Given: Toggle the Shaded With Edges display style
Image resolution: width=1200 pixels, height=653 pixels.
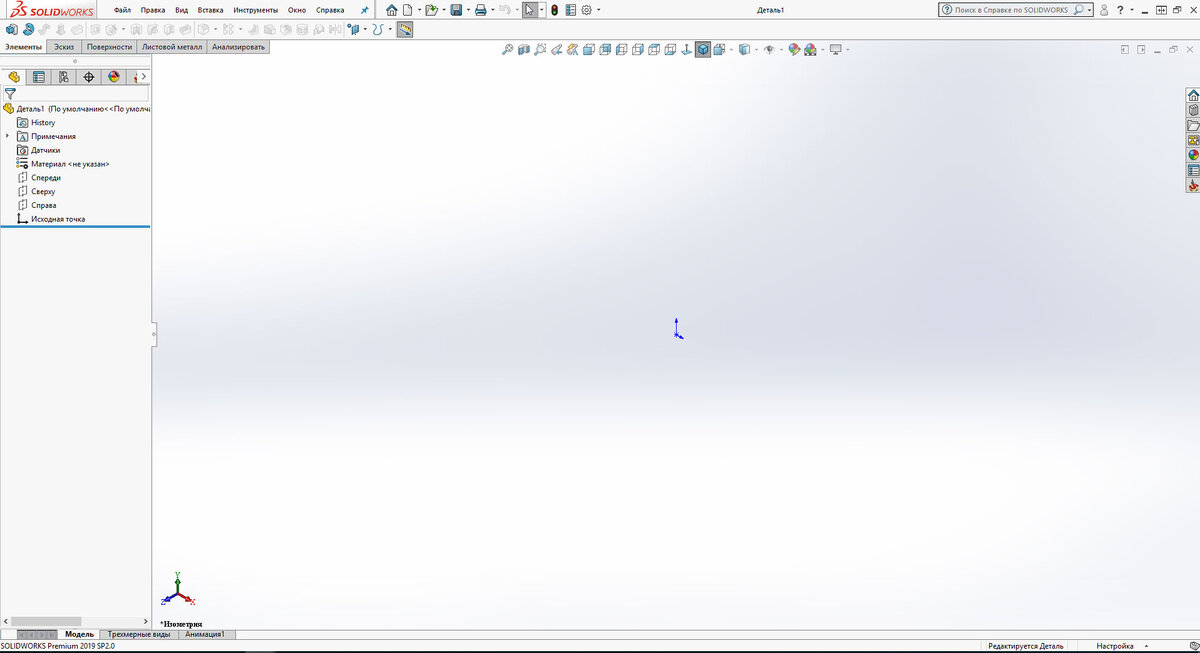Looking at the screenshot, I should (x=703, y=49).
